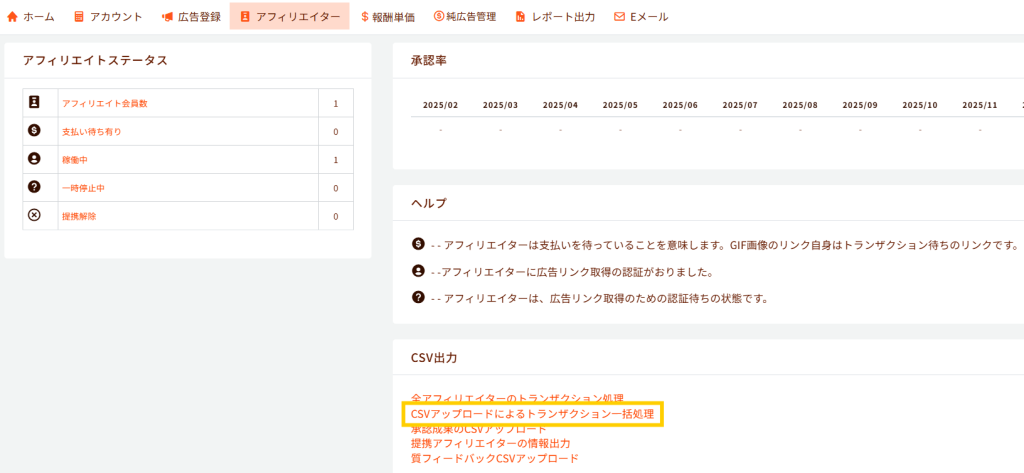Click the megaphone icon for 広告登録
Viewport: 1024px width, 473px height.
(168, 17)
